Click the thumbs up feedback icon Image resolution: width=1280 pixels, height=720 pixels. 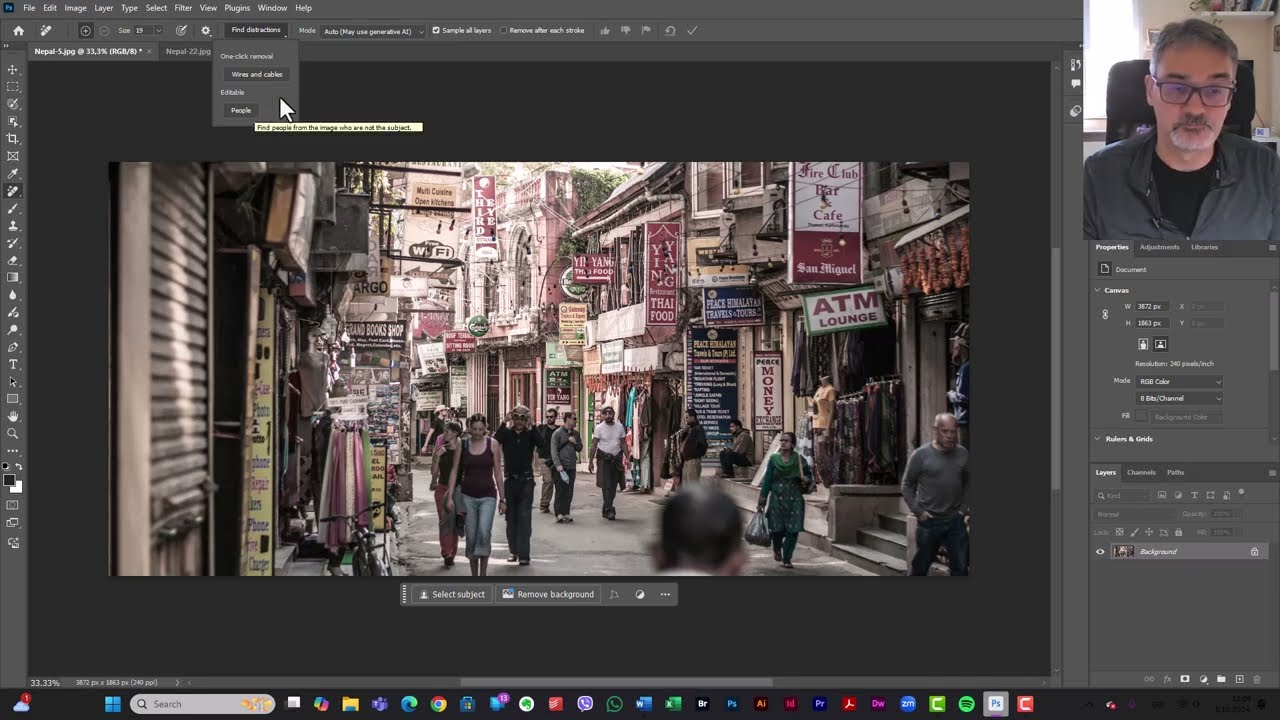(605, 31)
